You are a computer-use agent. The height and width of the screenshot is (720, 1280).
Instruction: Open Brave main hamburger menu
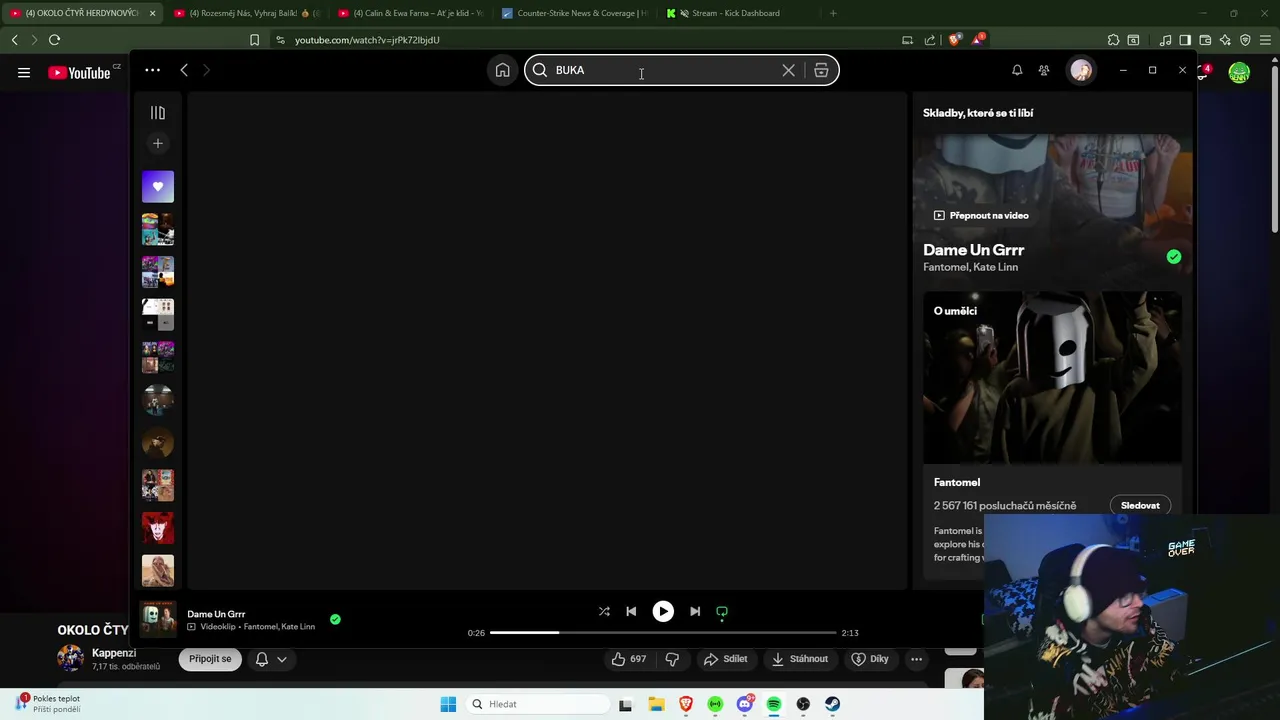(1265, 40)
